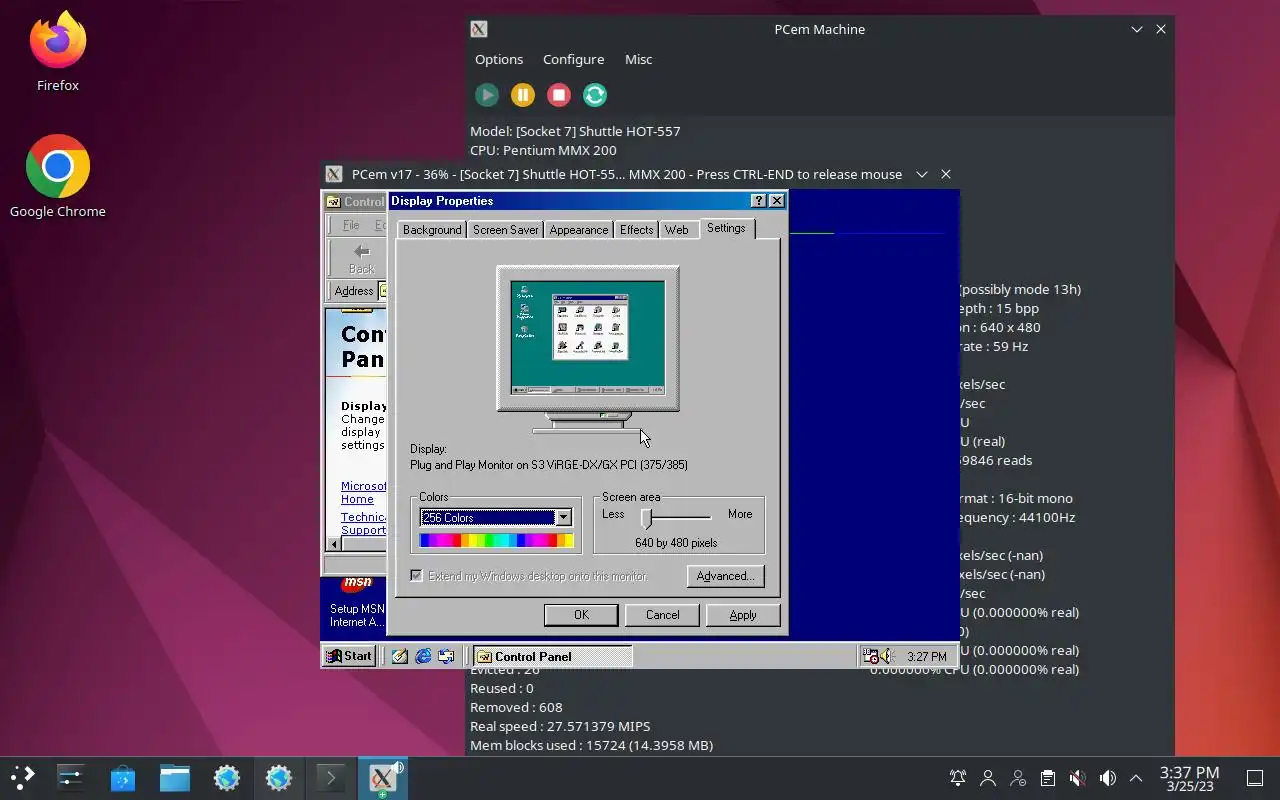This screenshot has height=800, width=1280.
Task: Open the Discover software store
Action: click(123, 777)
